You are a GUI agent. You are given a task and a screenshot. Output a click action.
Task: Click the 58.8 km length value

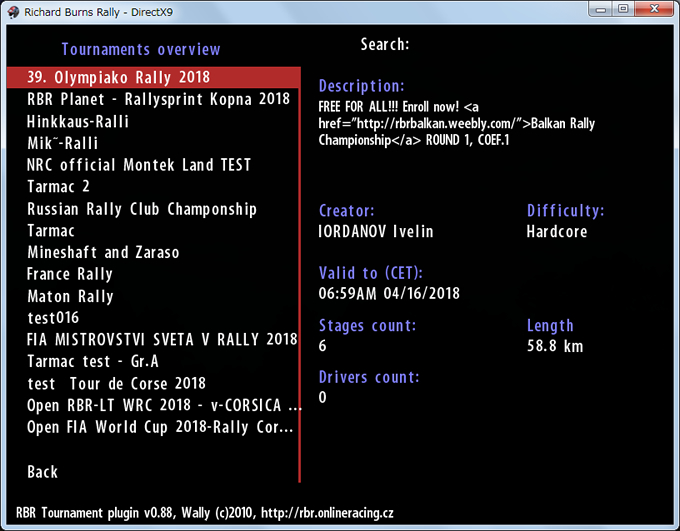tap(555, 346)
